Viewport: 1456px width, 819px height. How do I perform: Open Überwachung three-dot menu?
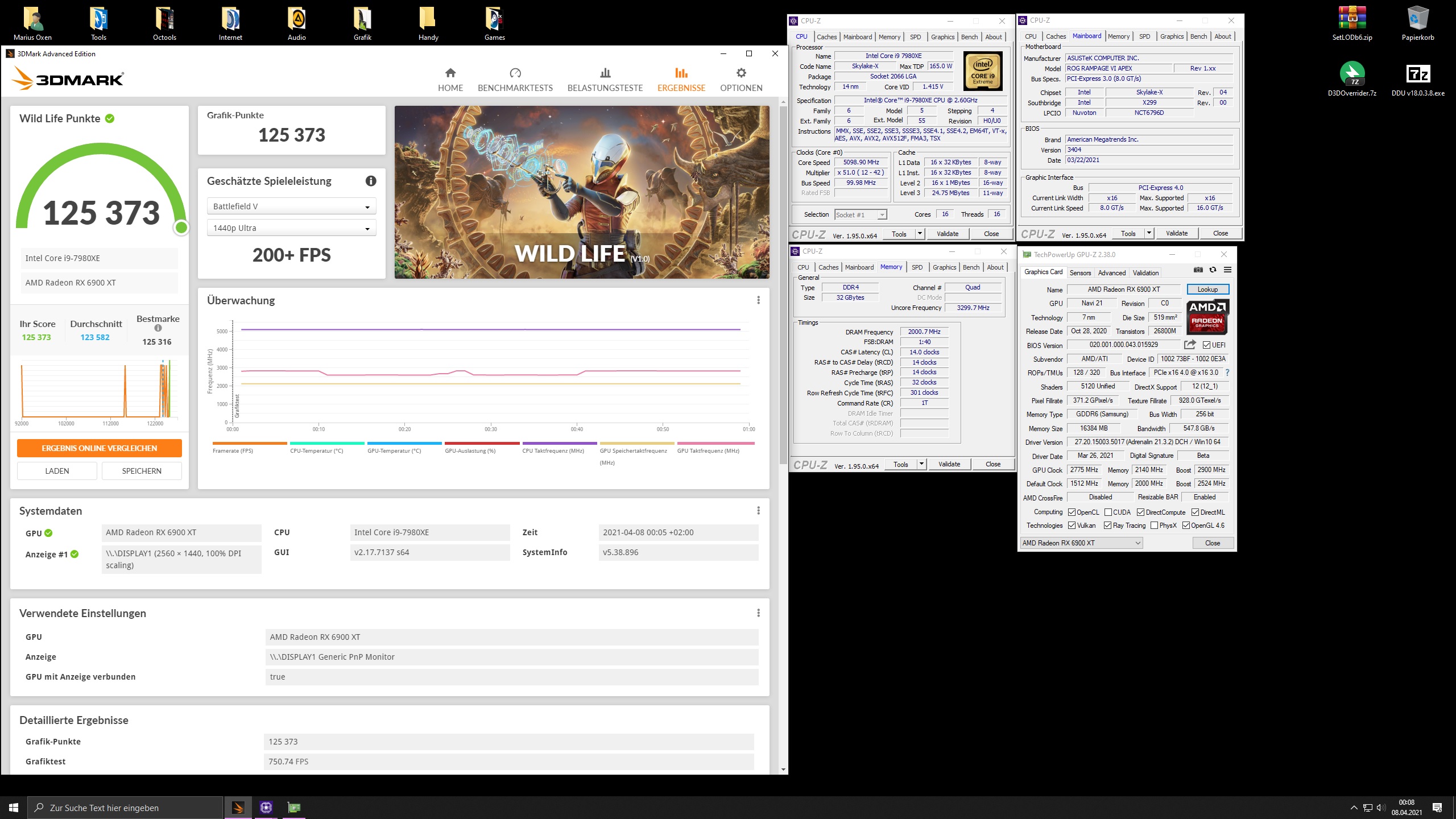(758, 300)
